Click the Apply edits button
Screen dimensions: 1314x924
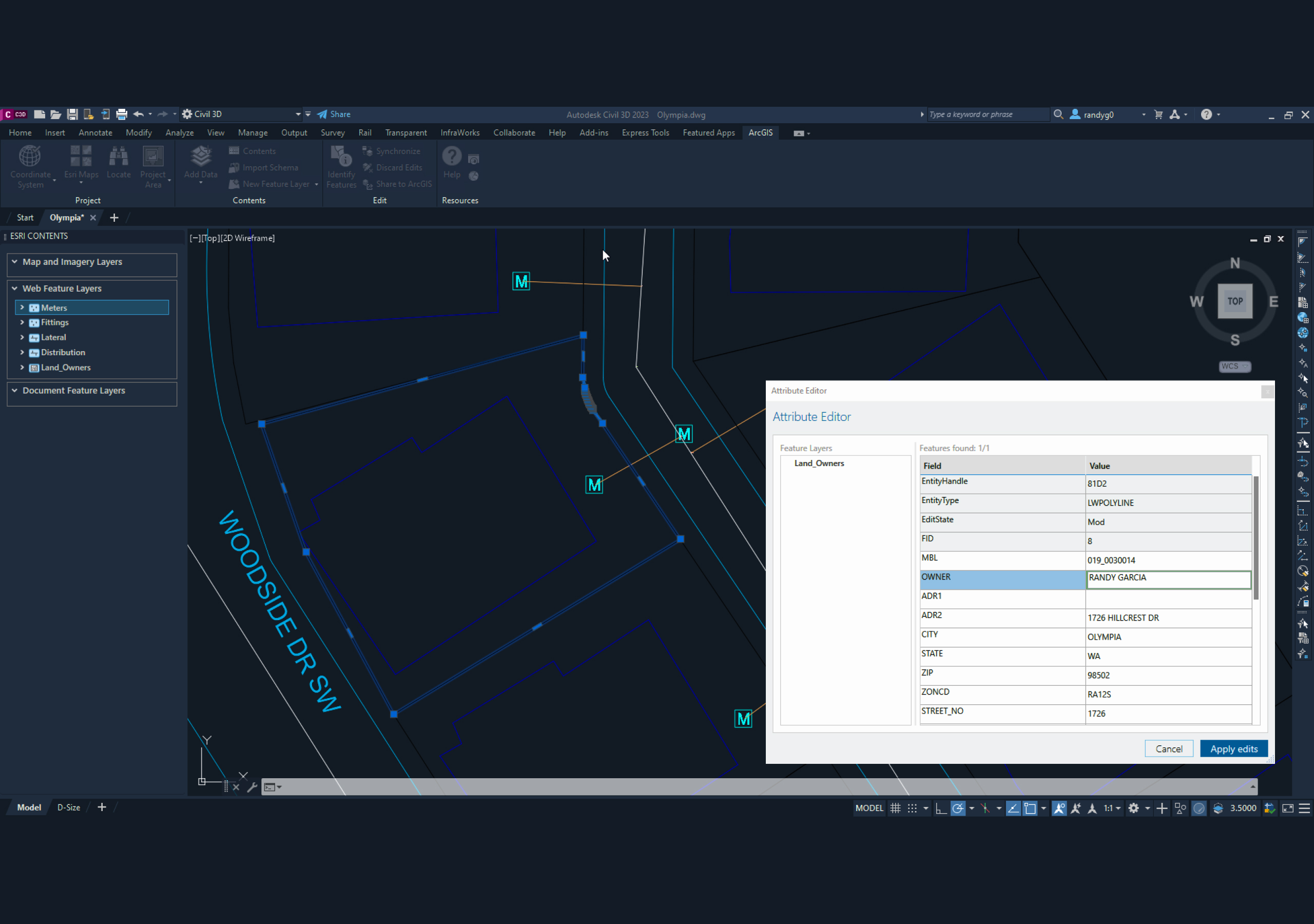(x=1233, y=749)
